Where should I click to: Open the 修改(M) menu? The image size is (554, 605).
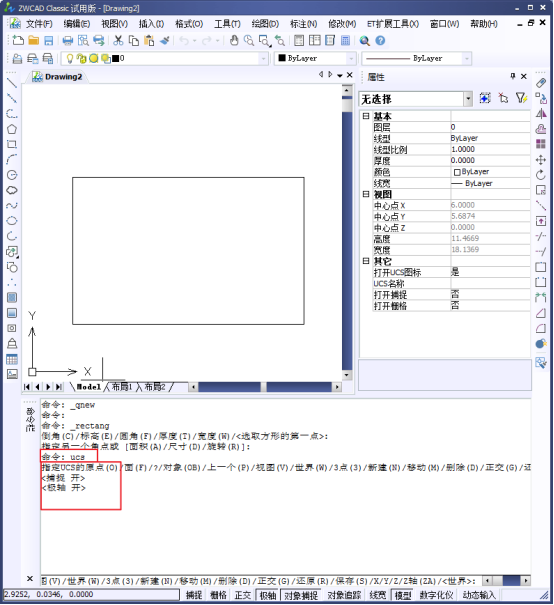pos(342,24)
